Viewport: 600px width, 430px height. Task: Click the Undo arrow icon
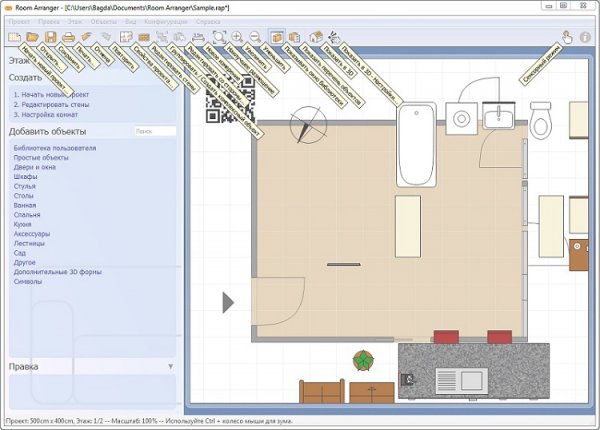[86, 37]
